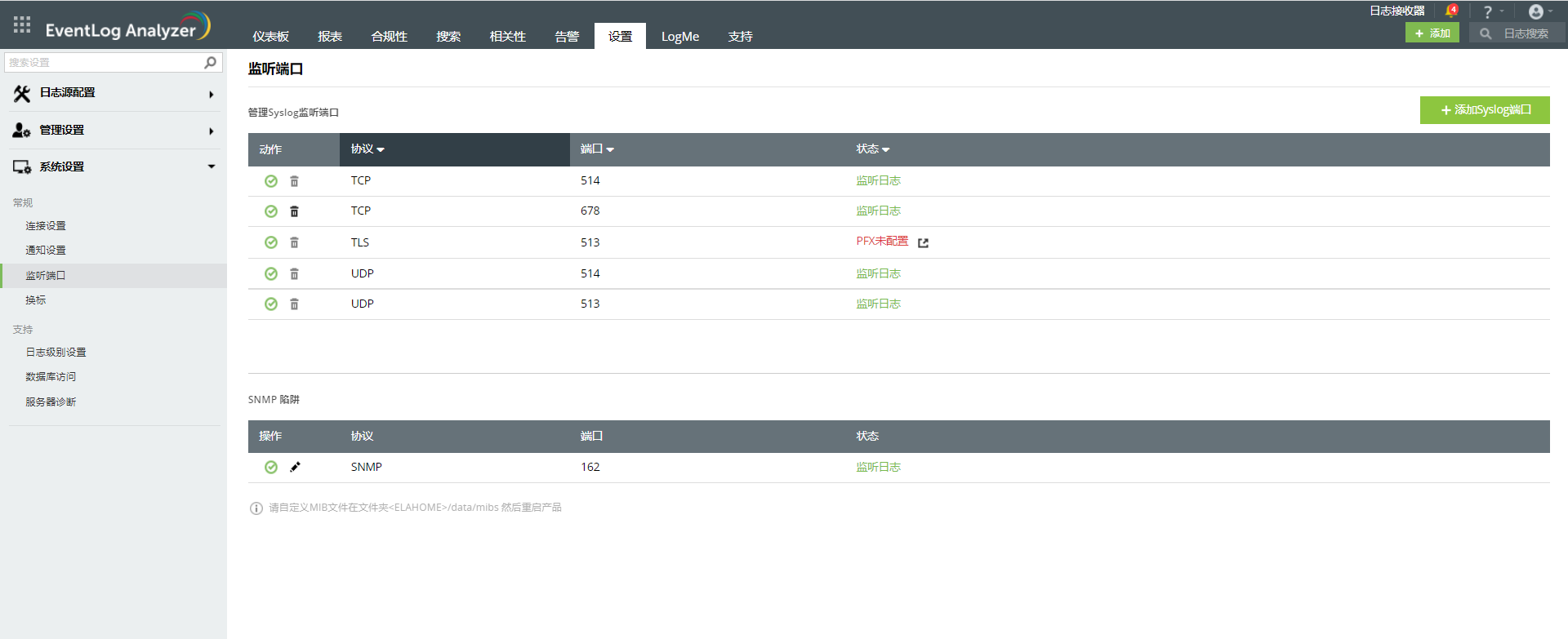Open the 搜索 tab
The height and width of the screenshot is (639, 1568).
[x=448, y=36]
